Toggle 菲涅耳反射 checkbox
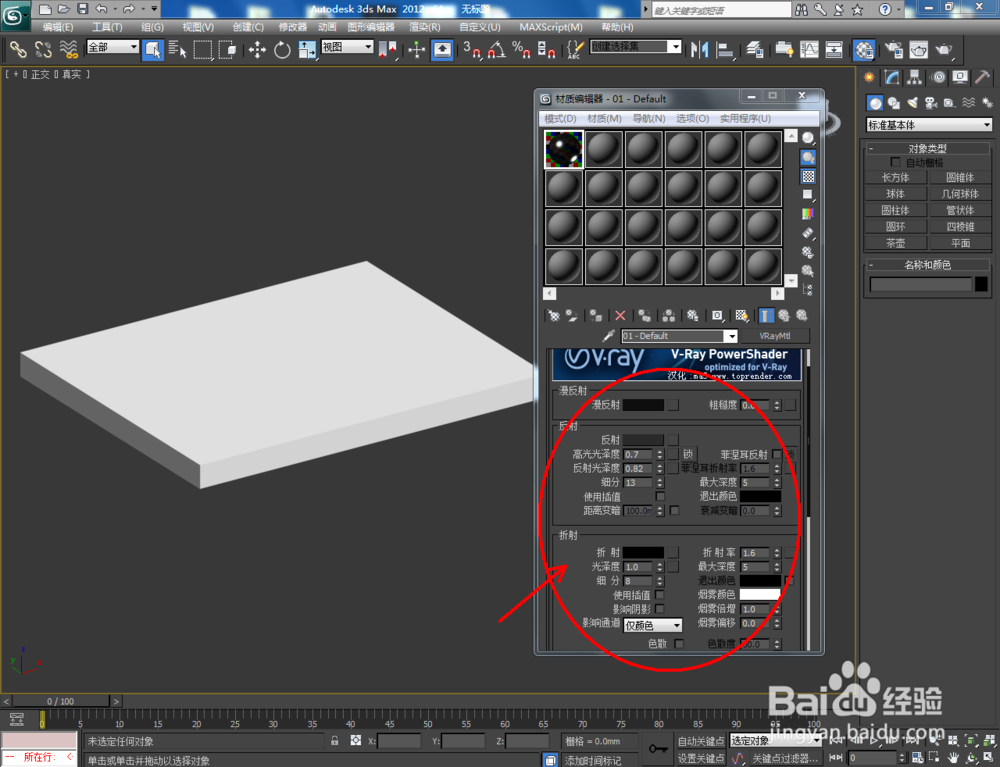Image resolution: width=1000 pixels, height=767 pixels. (776, 455)
